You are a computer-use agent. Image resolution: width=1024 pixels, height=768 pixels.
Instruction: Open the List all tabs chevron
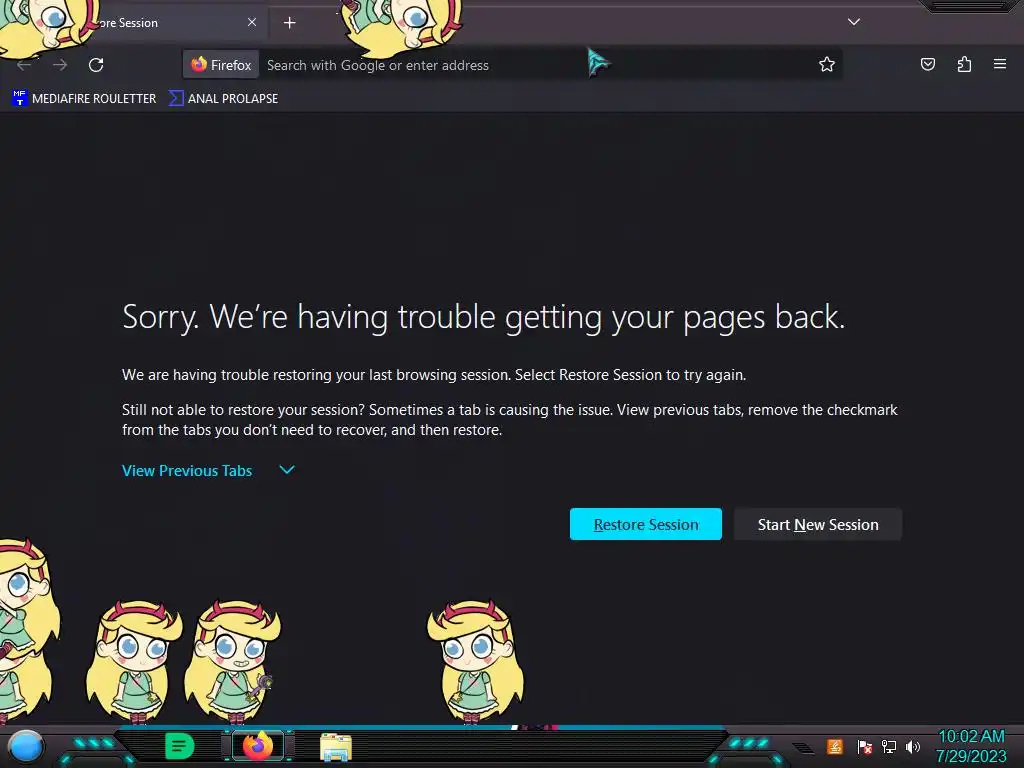(854, 22)
